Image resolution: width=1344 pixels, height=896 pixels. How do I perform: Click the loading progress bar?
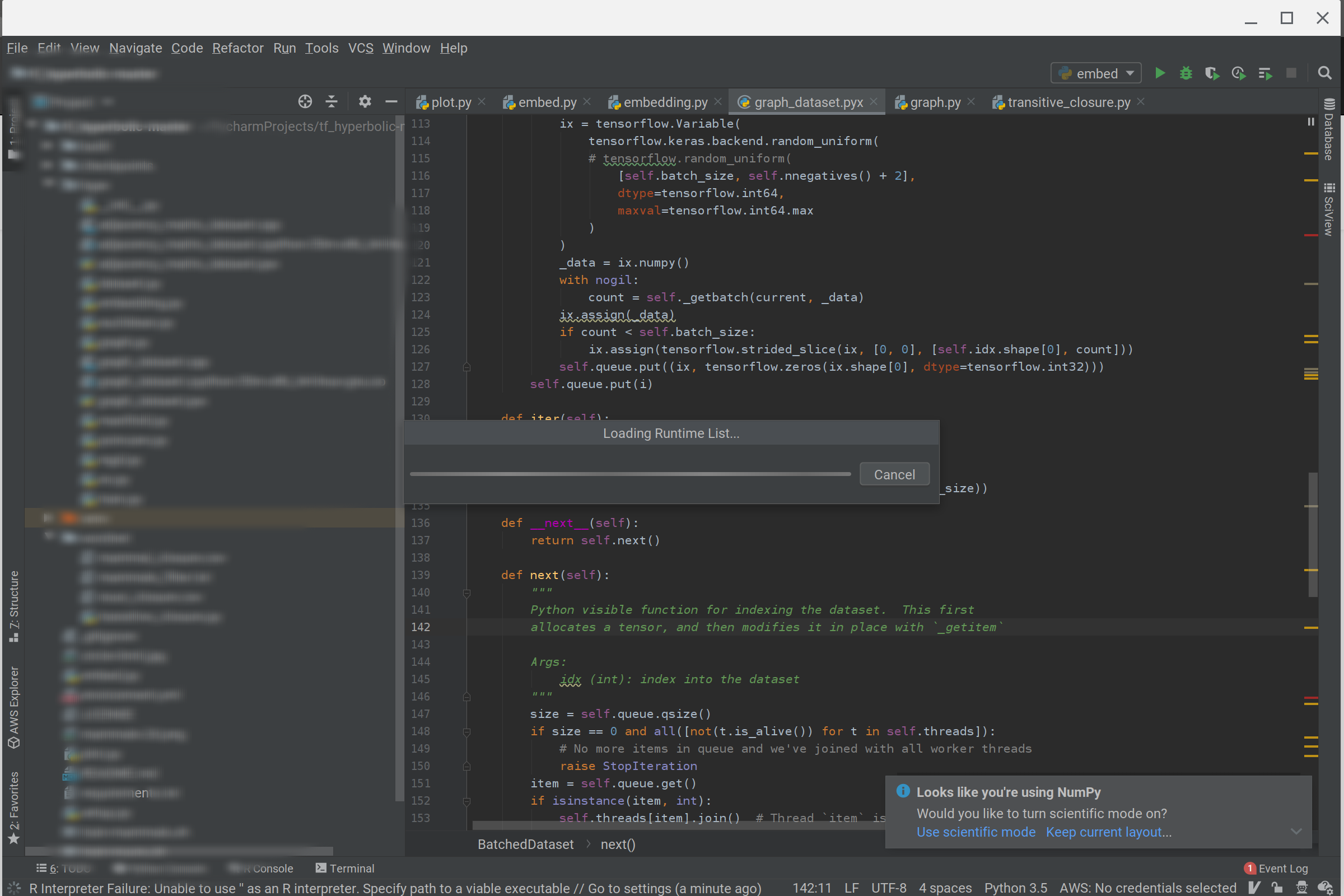point(629,474)
